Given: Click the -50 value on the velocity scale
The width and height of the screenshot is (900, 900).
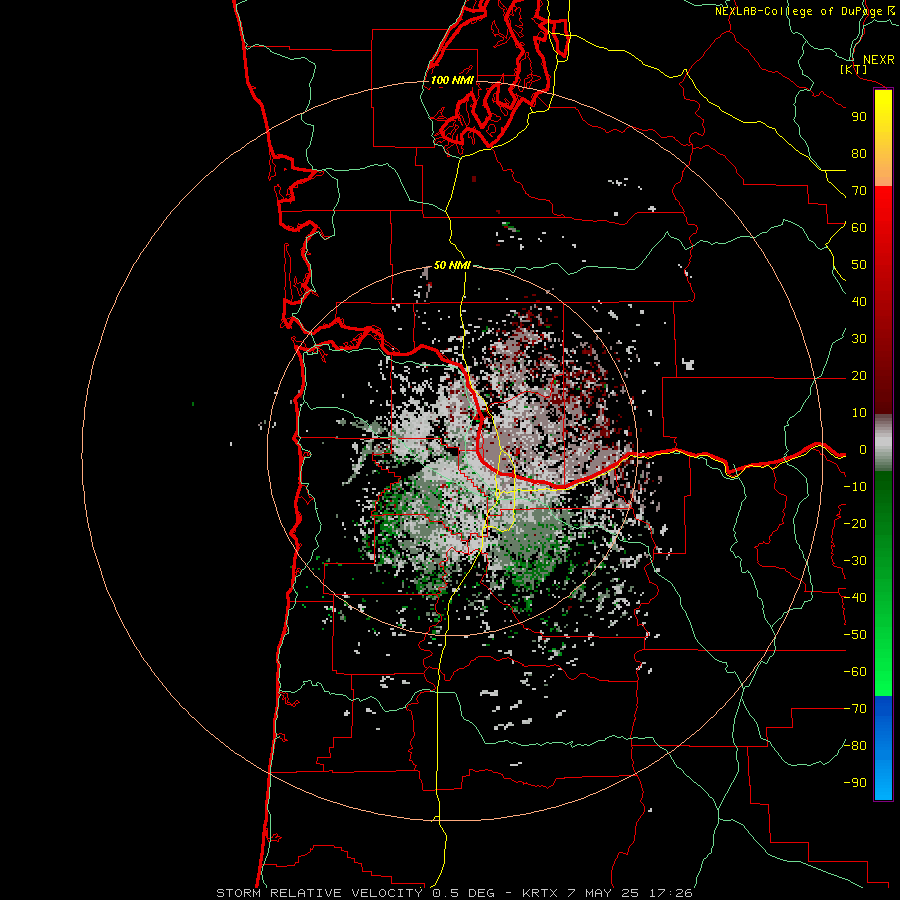Looking at the screenshot, I should (855, 635).
